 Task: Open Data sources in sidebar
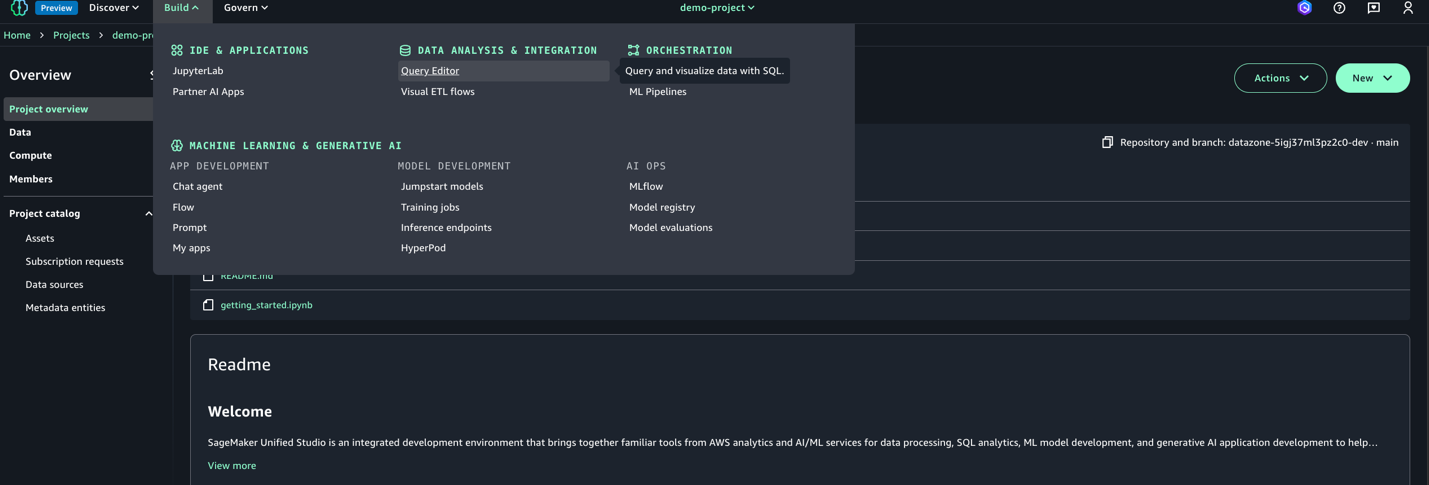54,285
